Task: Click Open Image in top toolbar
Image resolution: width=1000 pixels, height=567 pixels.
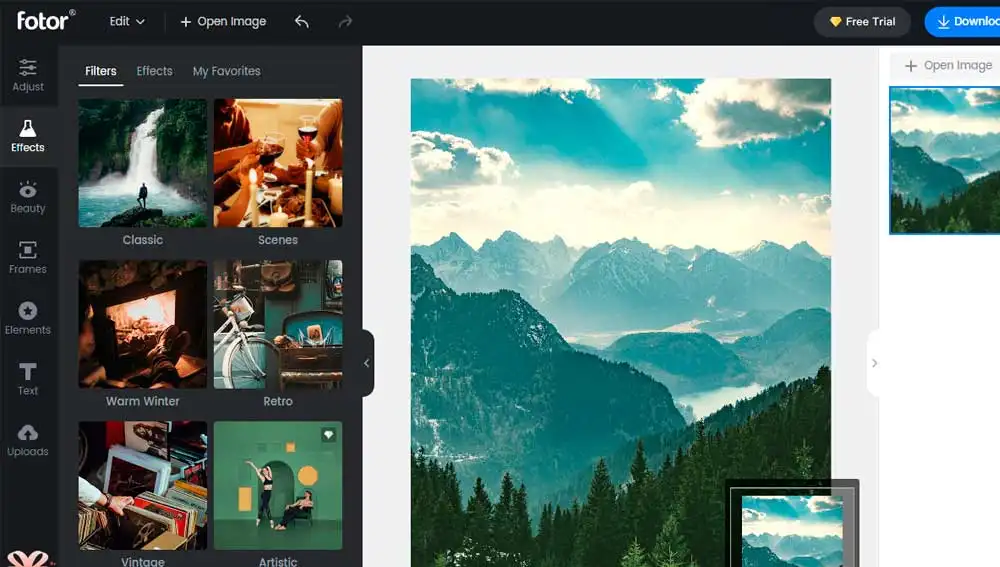Action: click(223, 22)
